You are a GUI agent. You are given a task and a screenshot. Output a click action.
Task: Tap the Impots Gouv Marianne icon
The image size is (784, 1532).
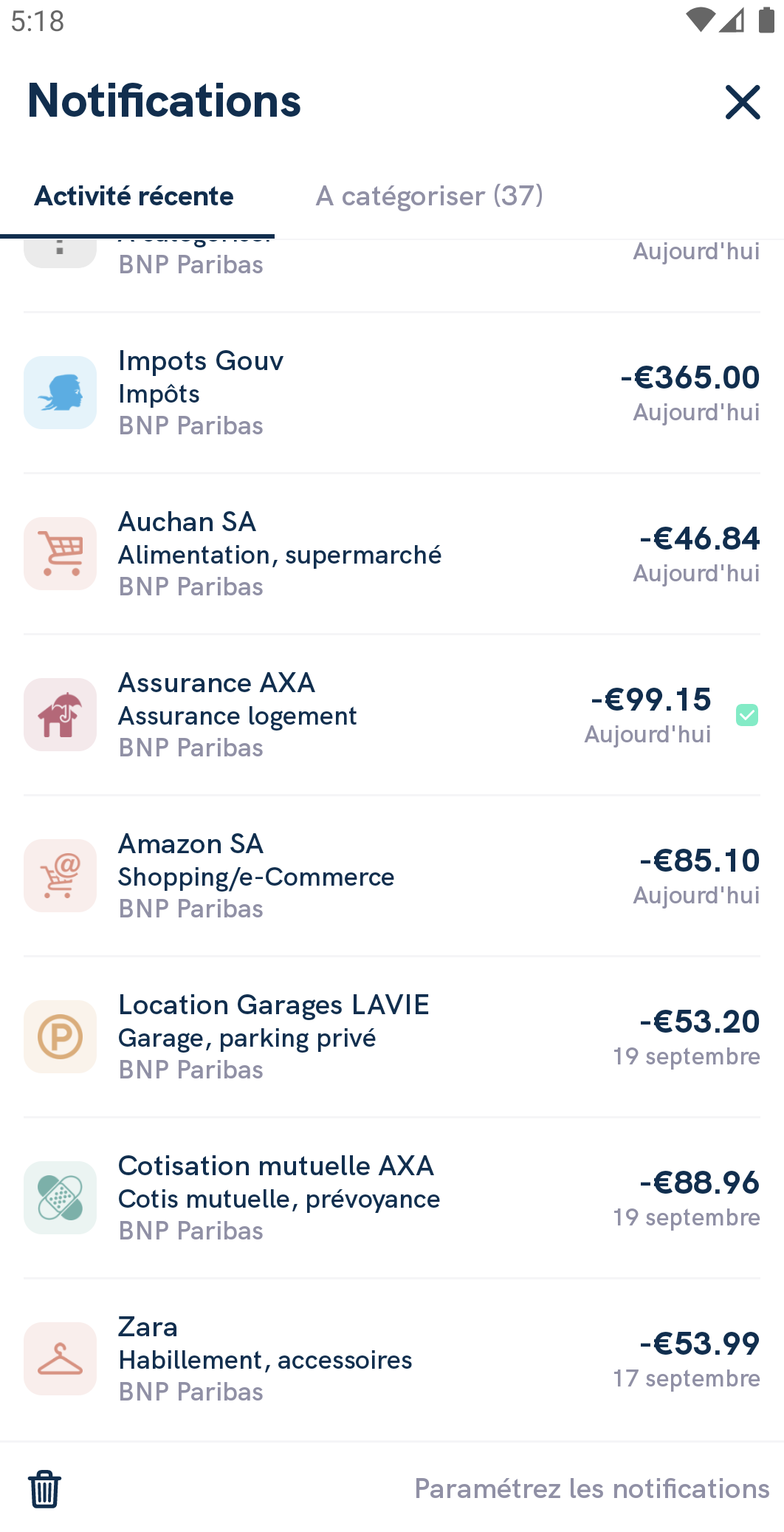tap(60, 392)
